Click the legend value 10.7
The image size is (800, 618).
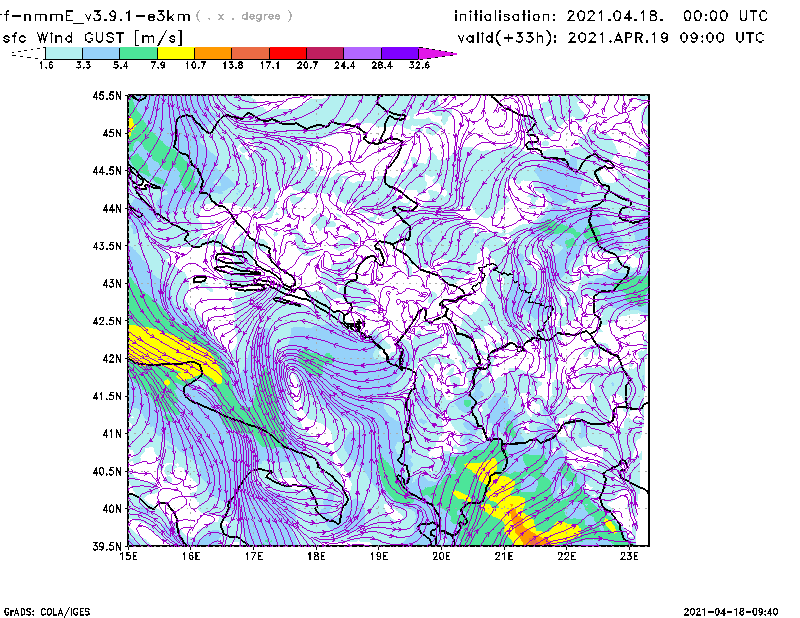click(195, 65)
